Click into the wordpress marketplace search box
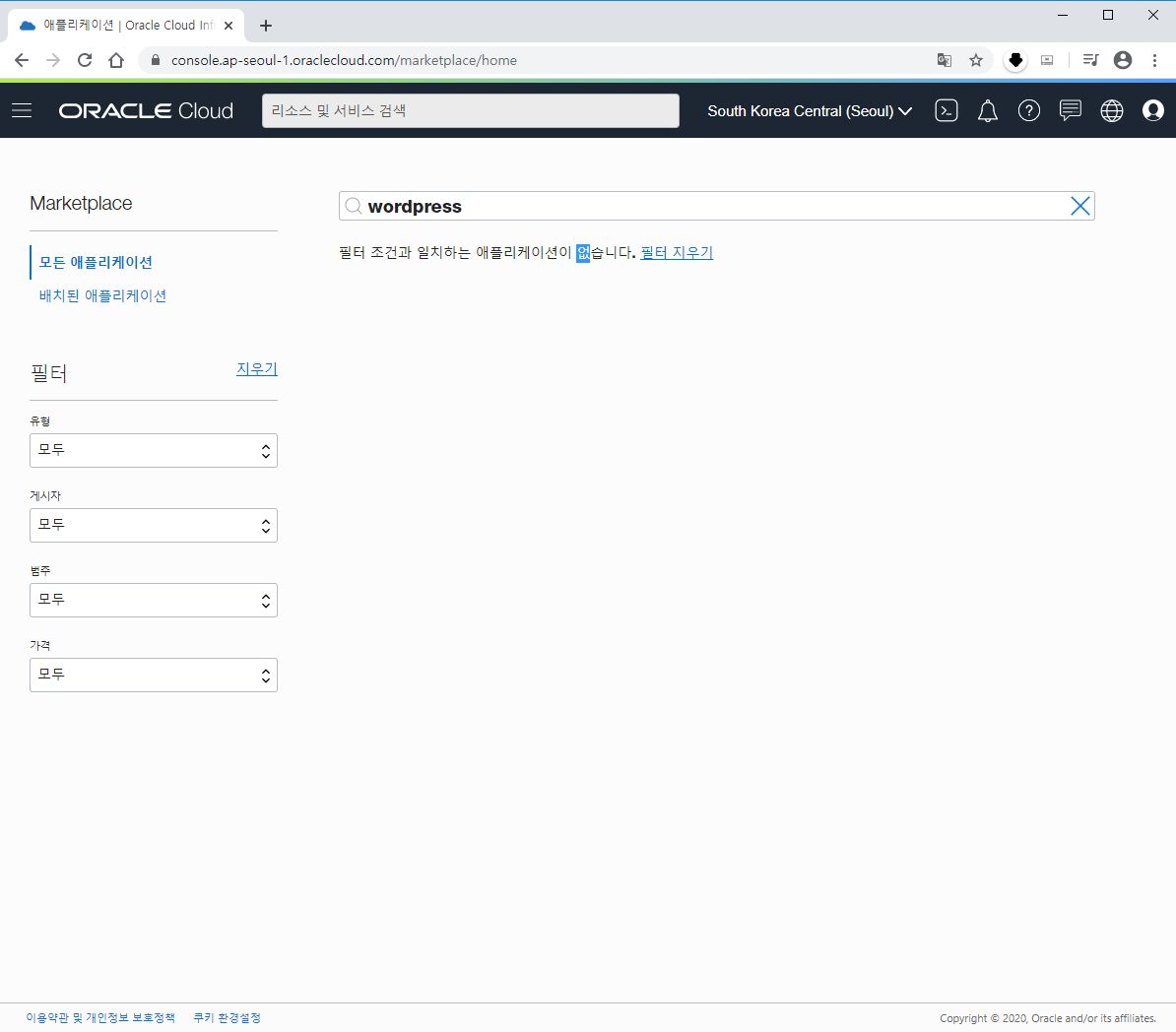1176x1032 pixels. click(x=716, y=206)
